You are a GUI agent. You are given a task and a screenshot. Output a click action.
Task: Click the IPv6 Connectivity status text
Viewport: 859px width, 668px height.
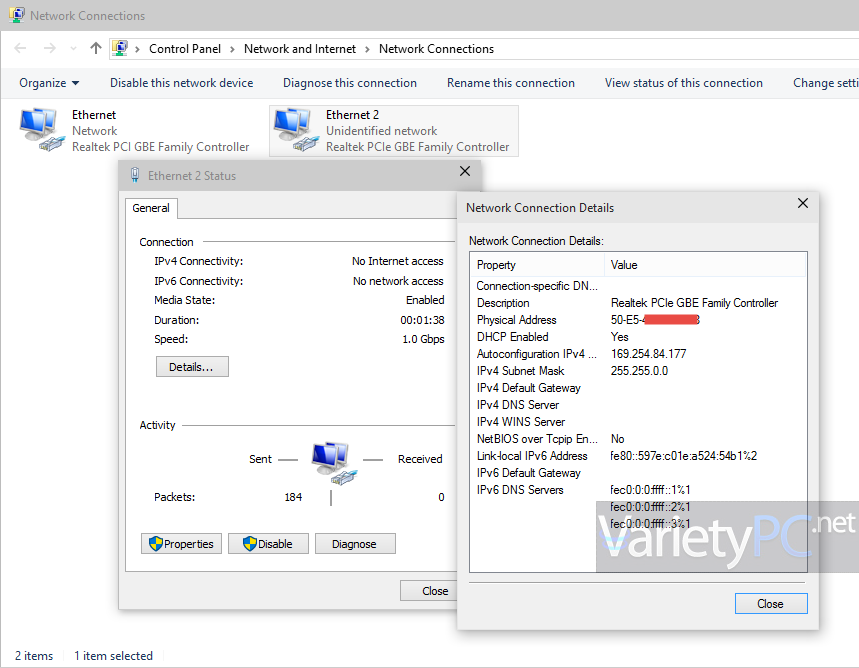398,281
